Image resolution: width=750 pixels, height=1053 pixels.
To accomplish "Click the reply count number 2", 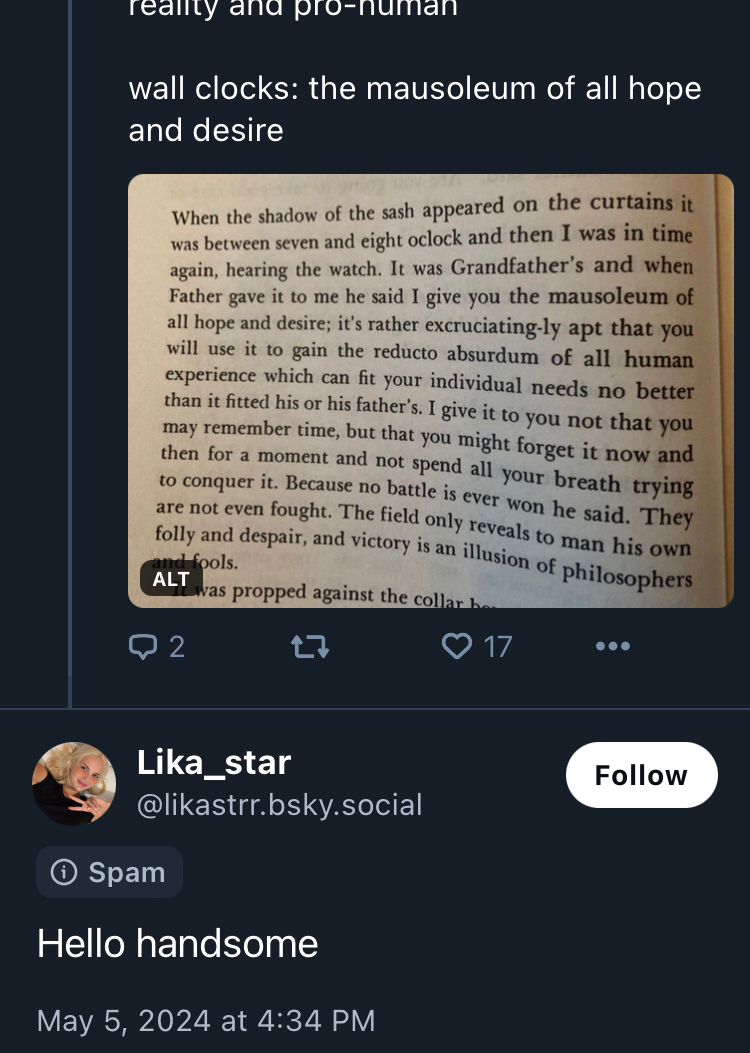I will pyautogui.click(x=177, y=647).
